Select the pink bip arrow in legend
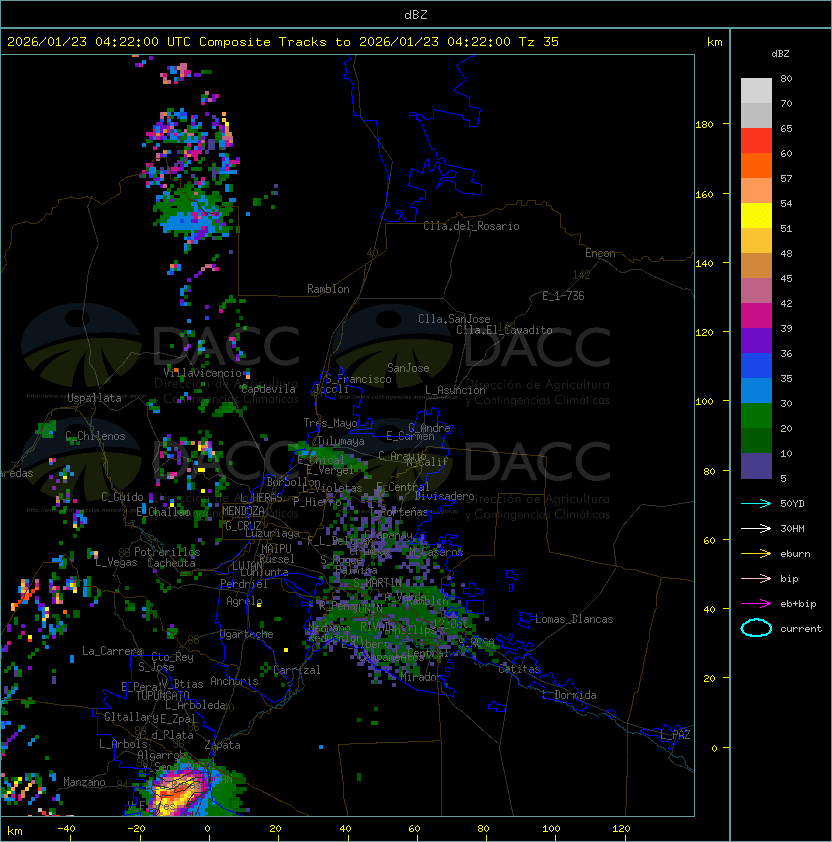This screenshot has width=832, height=842. (756, 578)
